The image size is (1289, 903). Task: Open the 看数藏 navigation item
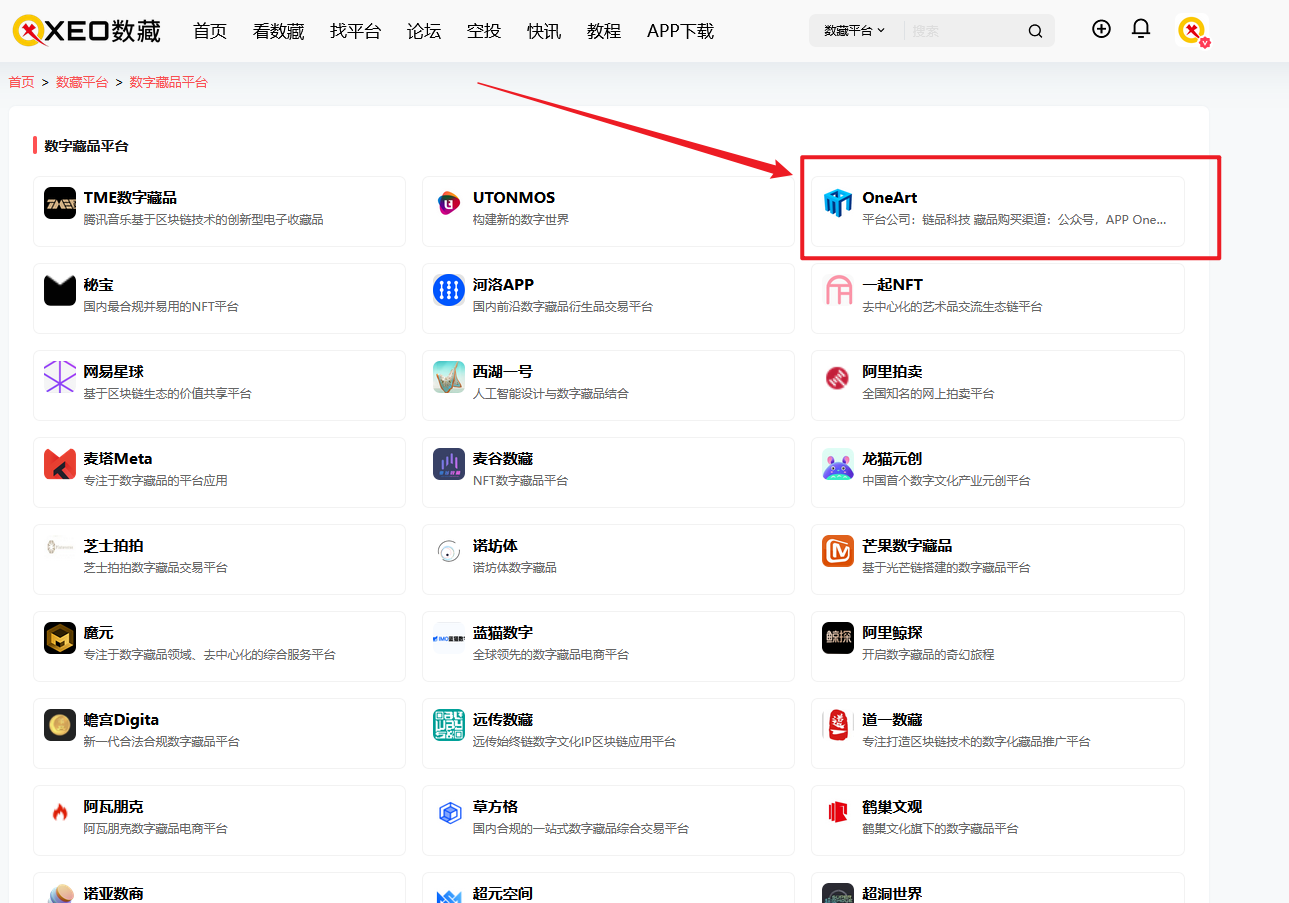point(278,31)
